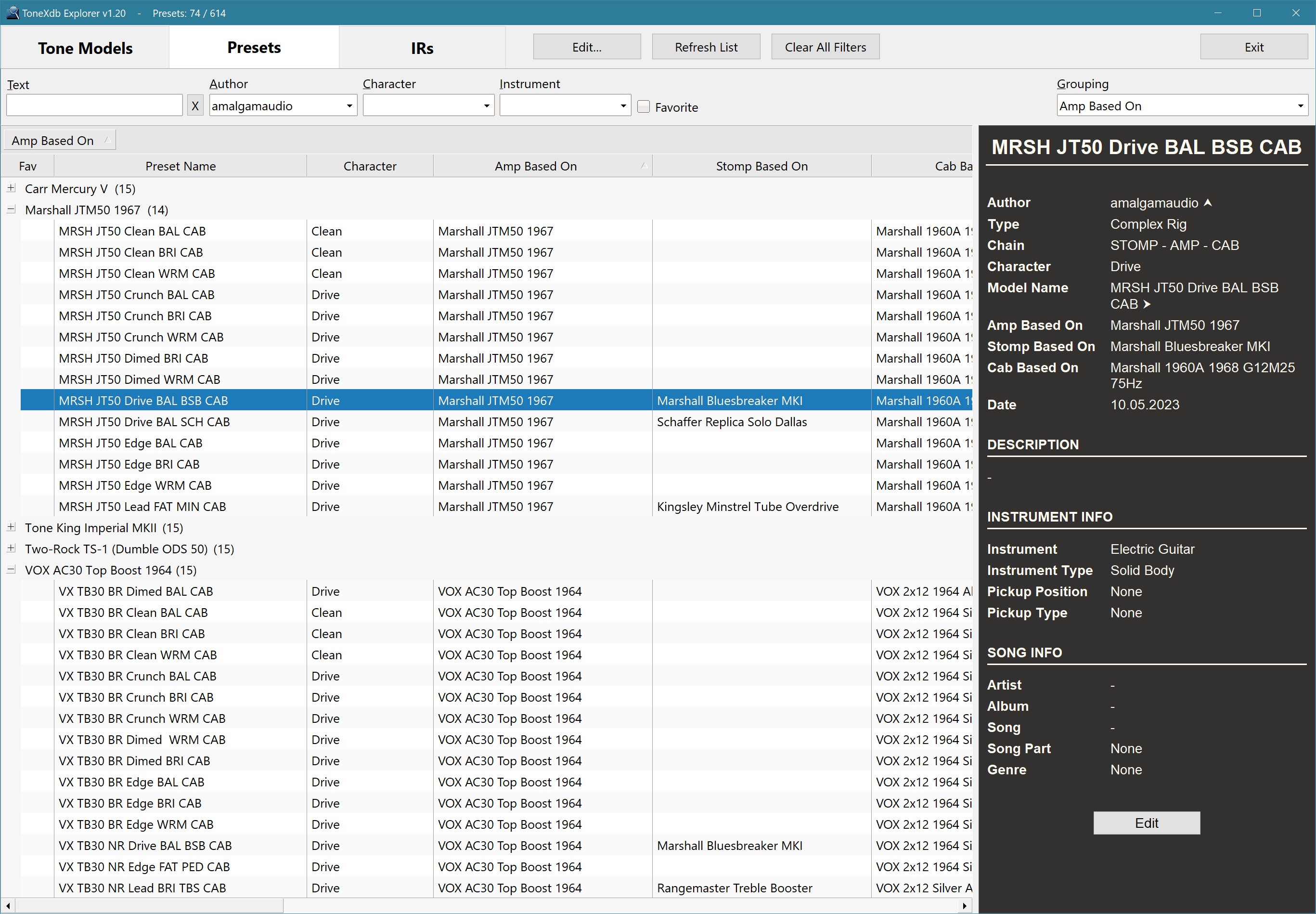The image size is (1316, 914).
Task: Expand the Two-Rock TS-1 (Dumble ODS 50) group
Action: tap(11, 548)
